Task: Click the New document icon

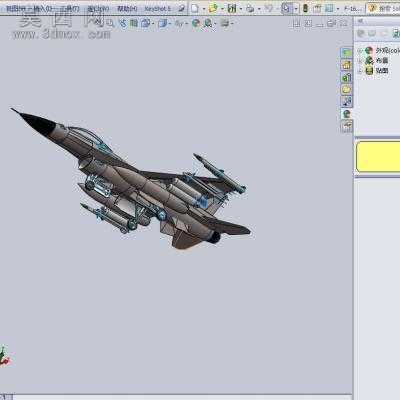Action: click(x=195, y=8)
